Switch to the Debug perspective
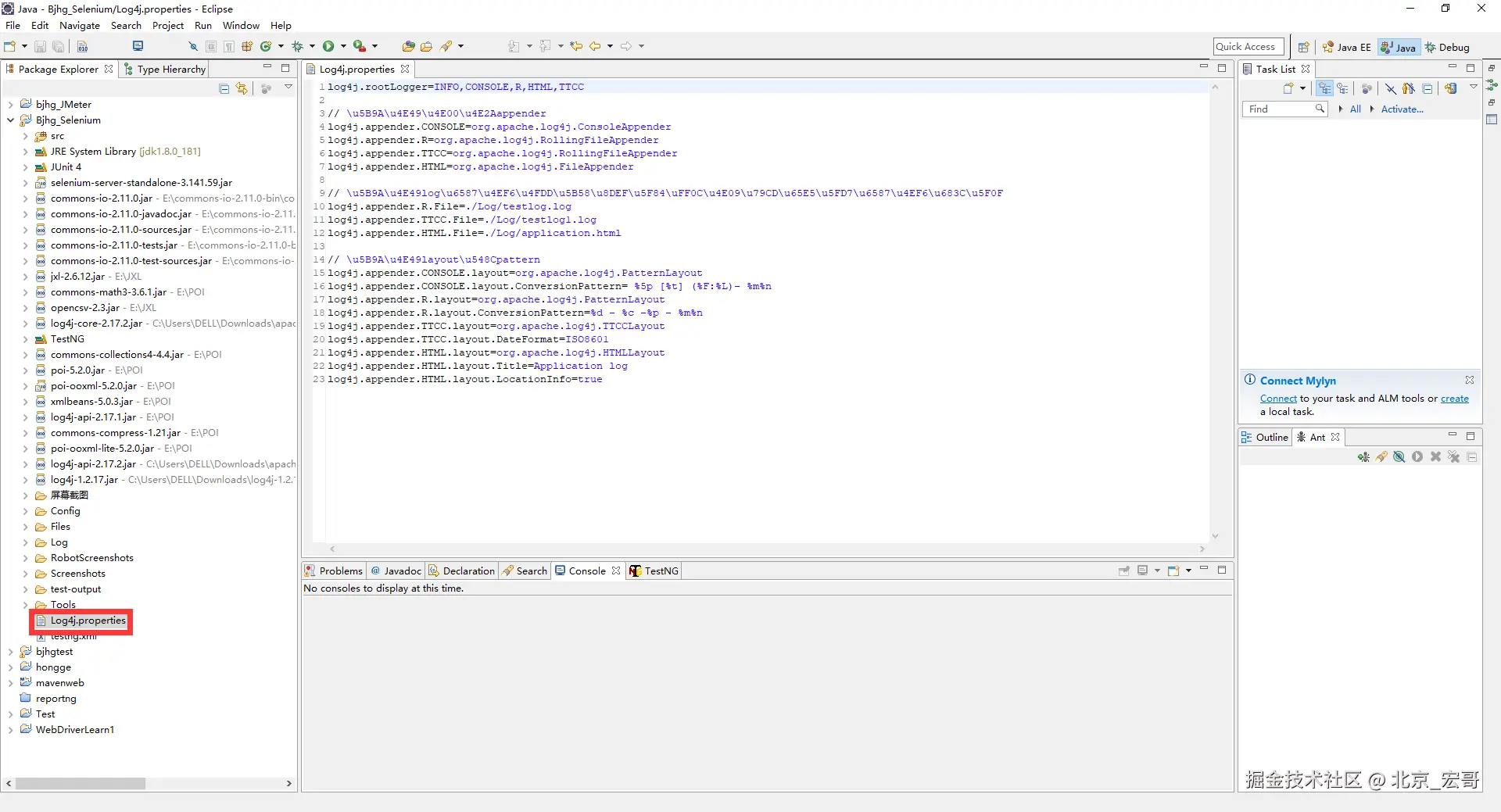 point(1447,47)
